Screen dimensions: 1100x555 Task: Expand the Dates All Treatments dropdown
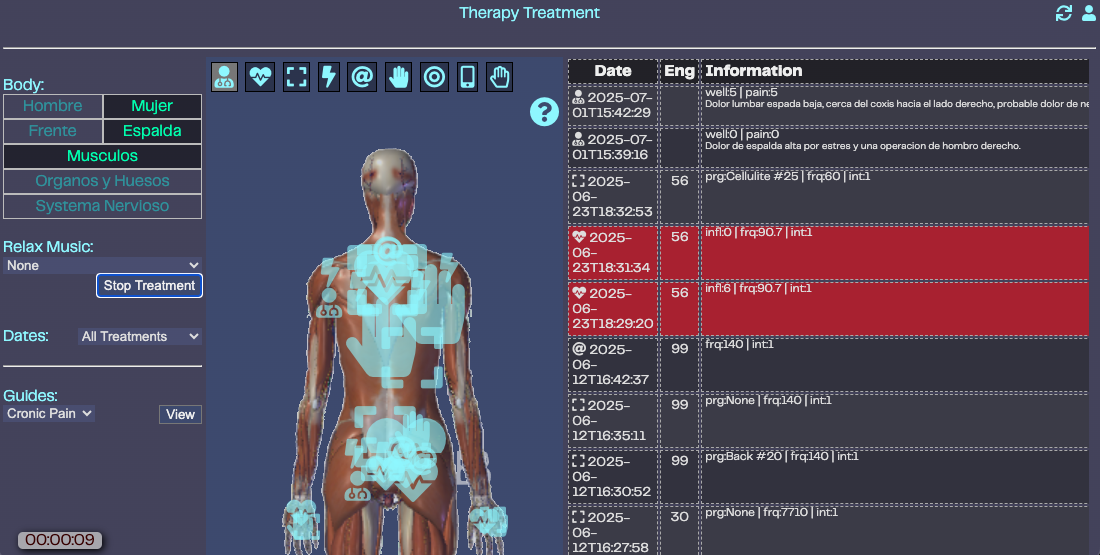click(140, 337)
